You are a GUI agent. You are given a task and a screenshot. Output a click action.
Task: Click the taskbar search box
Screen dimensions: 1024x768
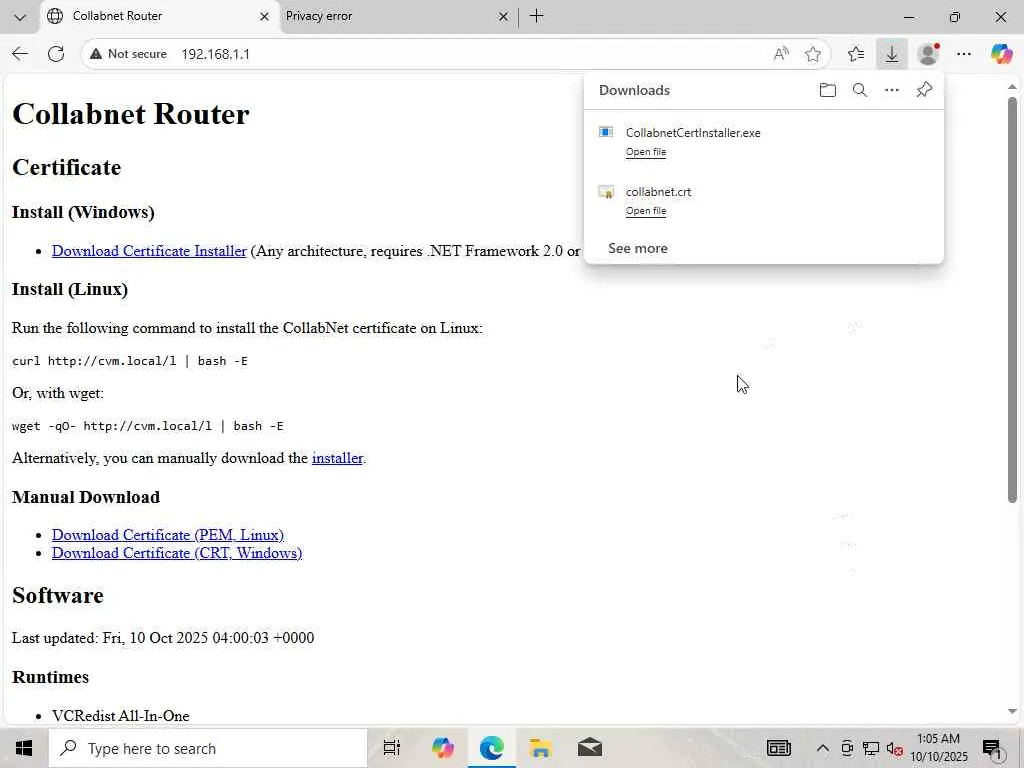[208, 748]
